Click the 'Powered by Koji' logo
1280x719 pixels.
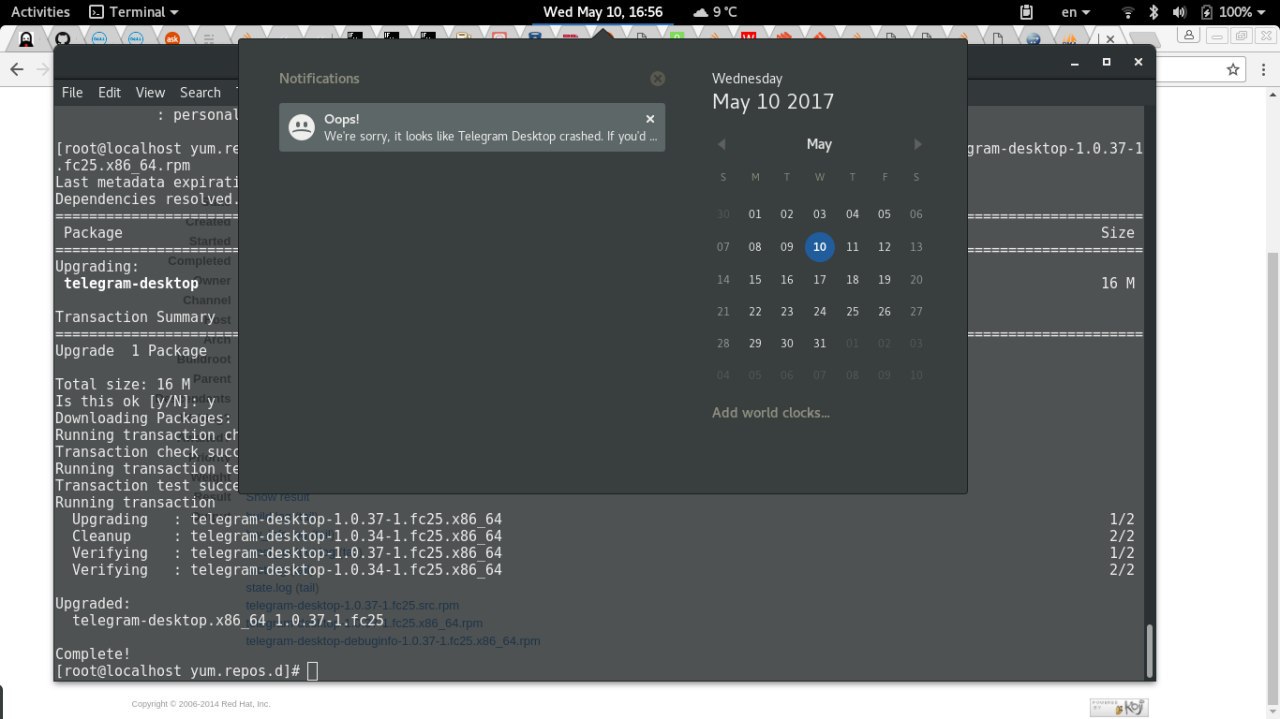[x=1119, y=707]
